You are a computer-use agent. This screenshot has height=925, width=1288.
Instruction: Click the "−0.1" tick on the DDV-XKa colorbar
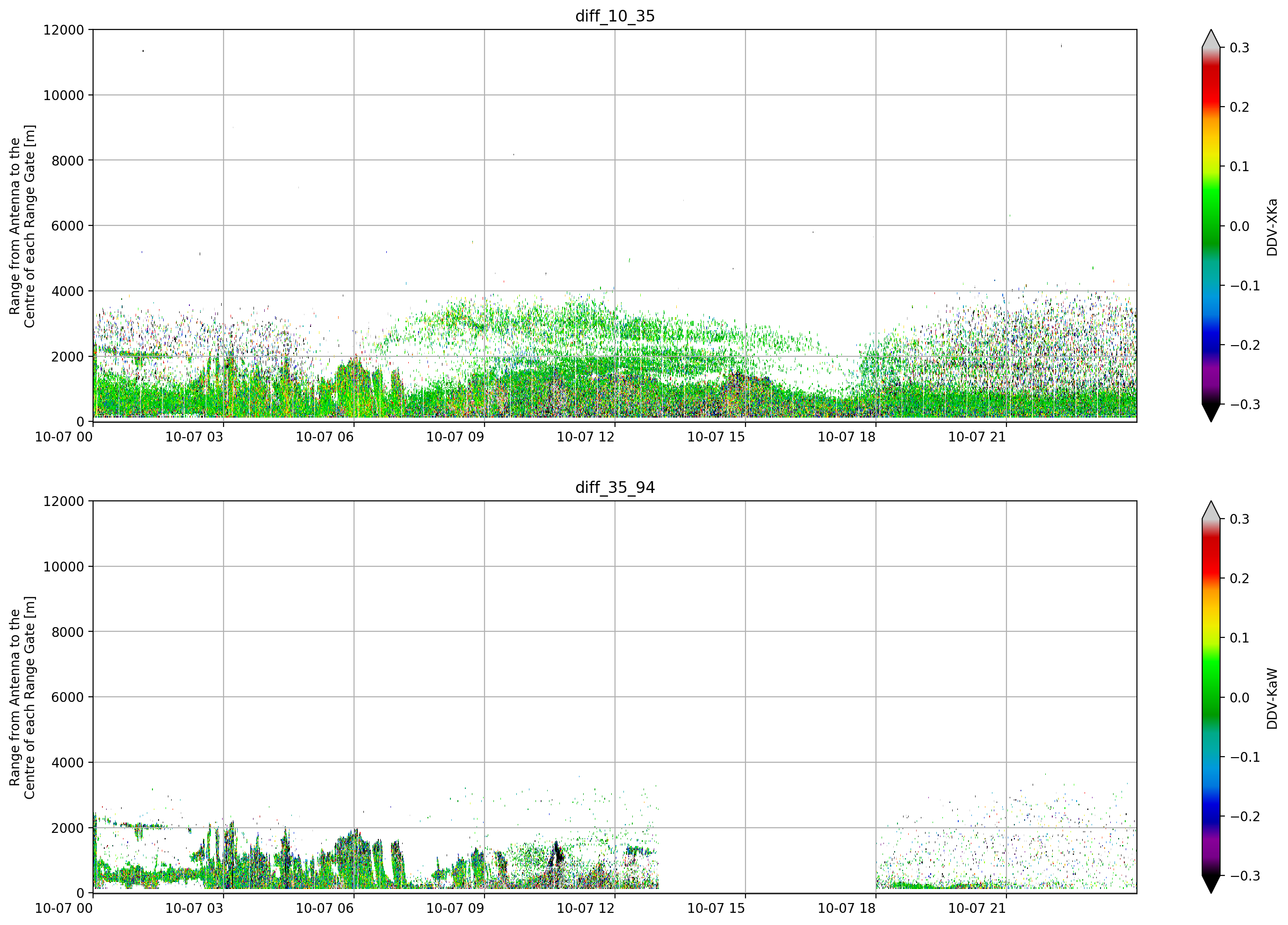tap(1244, 286)
